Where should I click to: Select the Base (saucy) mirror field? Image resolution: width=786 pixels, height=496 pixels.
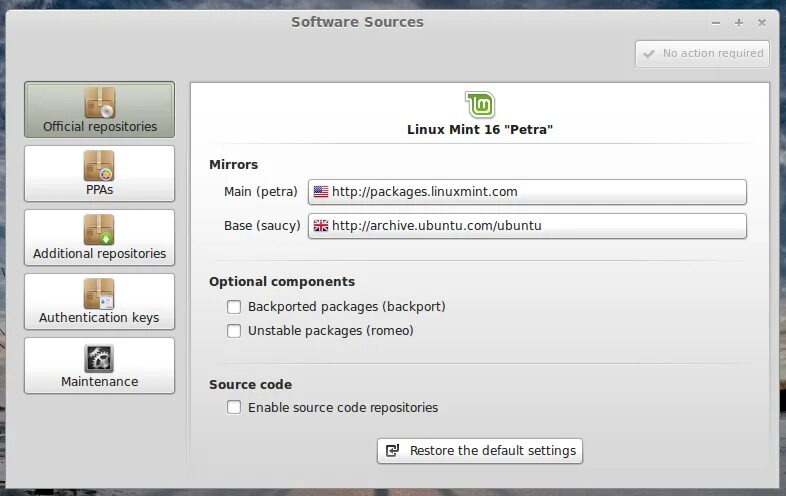[x=527, y=226]
